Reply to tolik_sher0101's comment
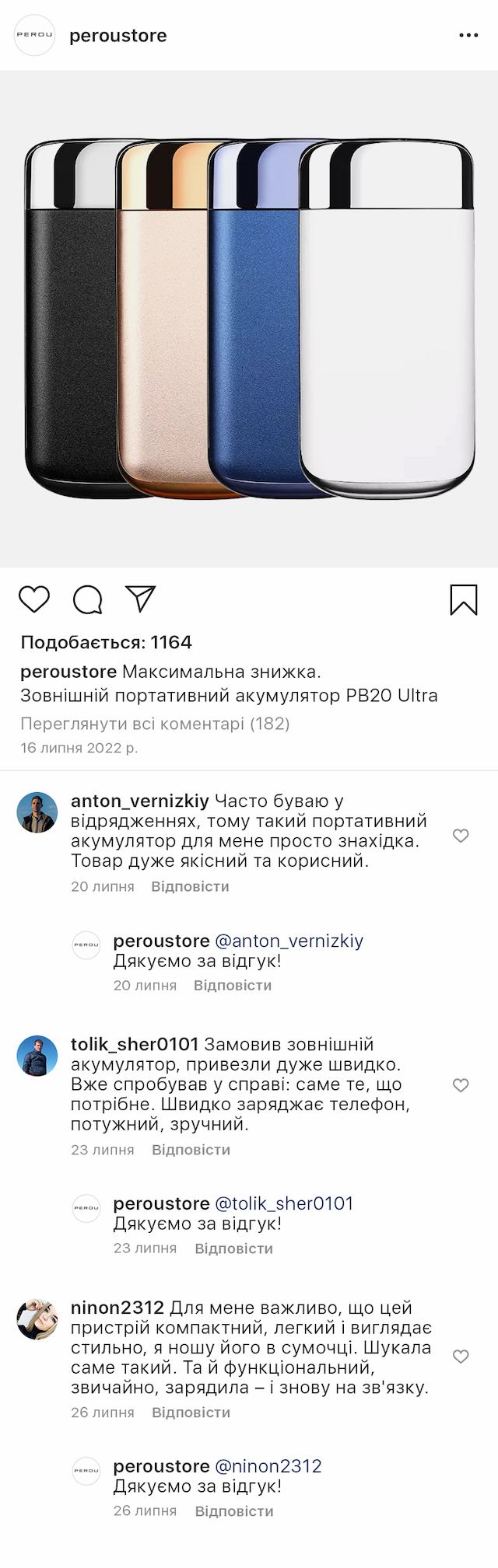 [x=191, y=1150]
